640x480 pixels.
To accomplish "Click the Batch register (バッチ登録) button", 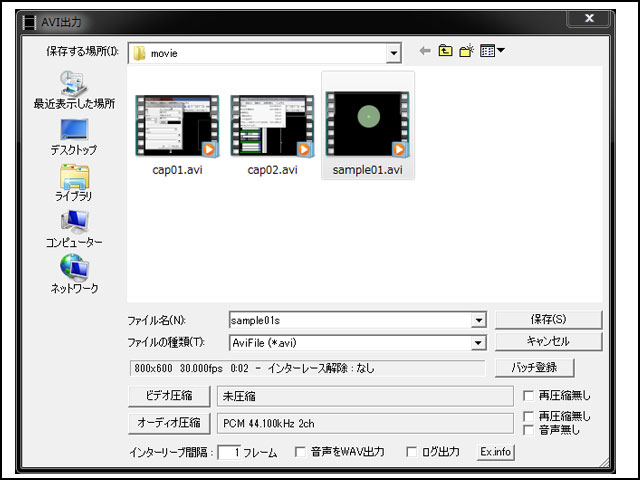I will point(535,368).
